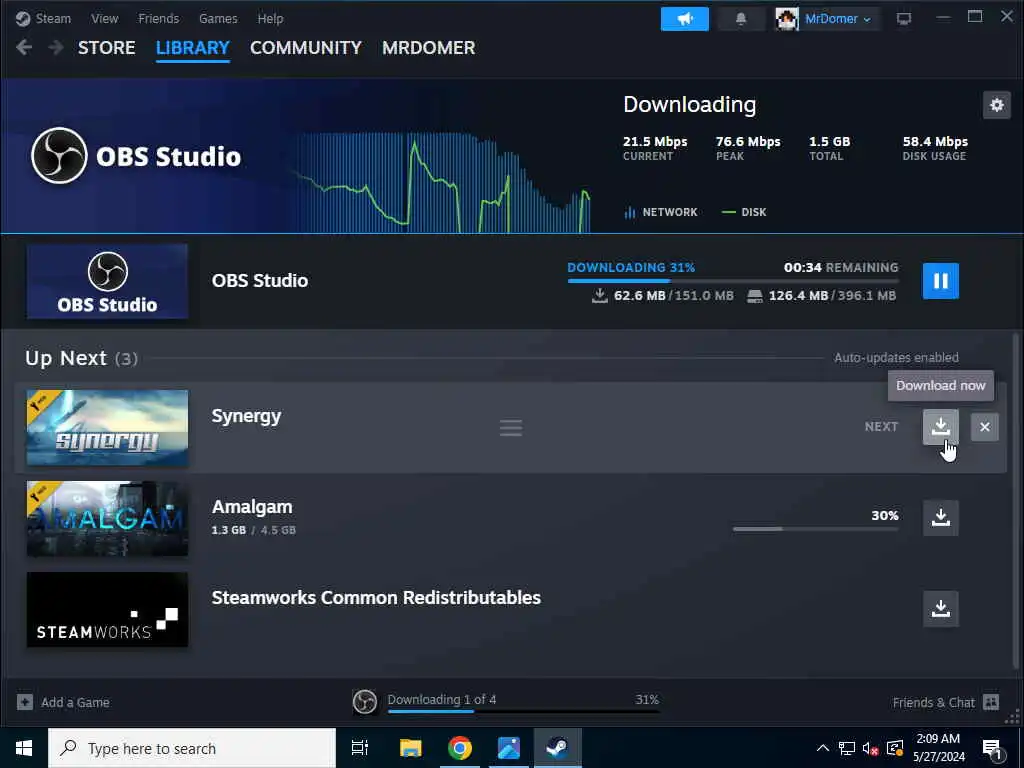Open the Friends menu
1024x768 pixels.
click(x=159, y=18)
